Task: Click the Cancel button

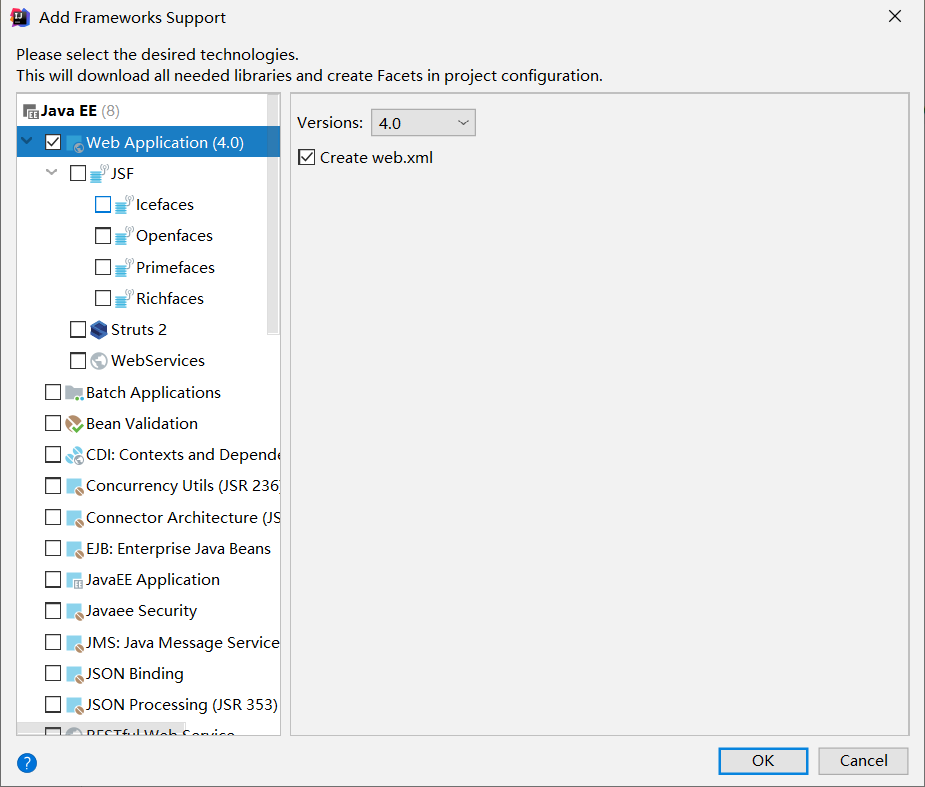Action: (863, 761)
